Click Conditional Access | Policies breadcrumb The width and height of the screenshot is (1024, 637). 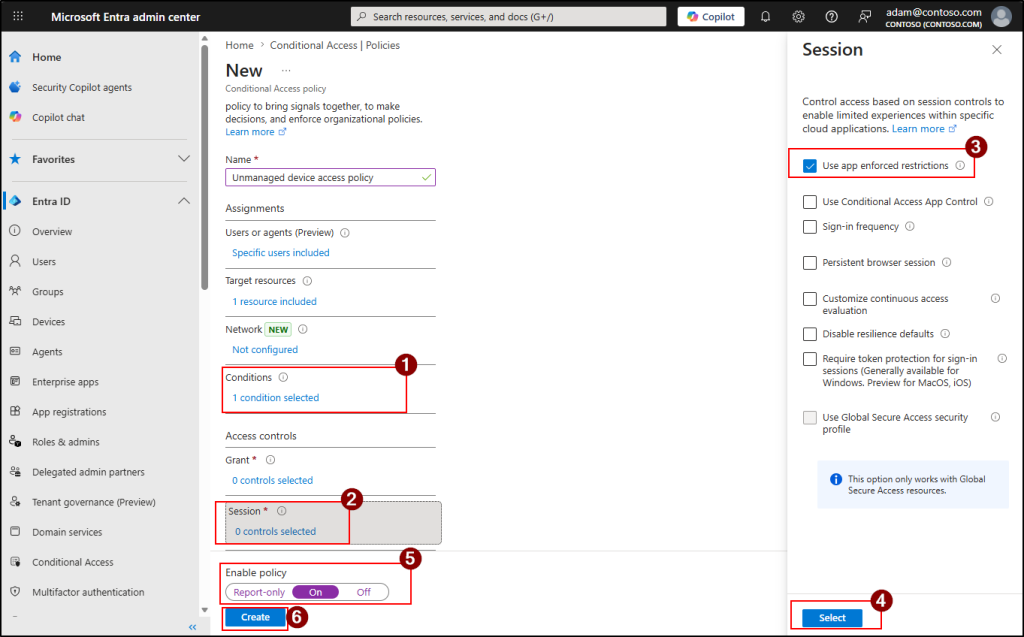pos(334,45)
